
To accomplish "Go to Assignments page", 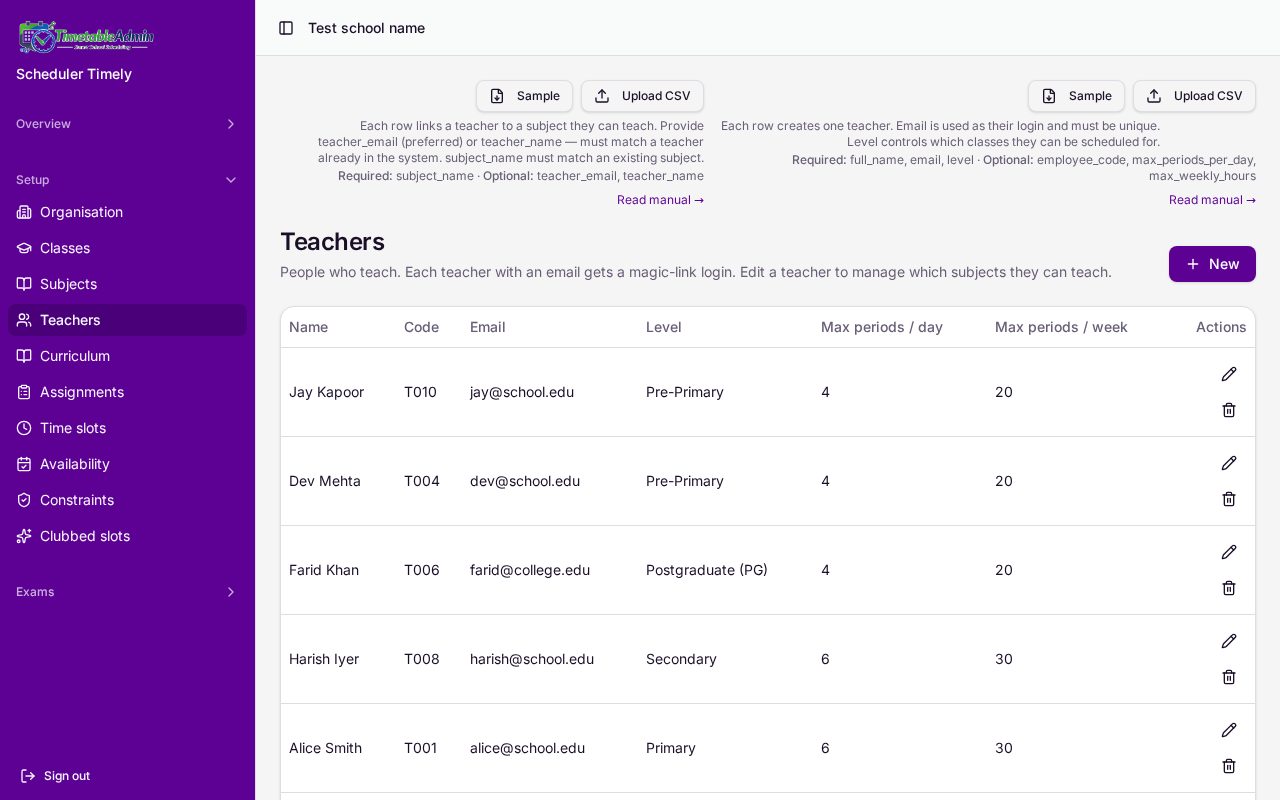I will coord(127,392).
